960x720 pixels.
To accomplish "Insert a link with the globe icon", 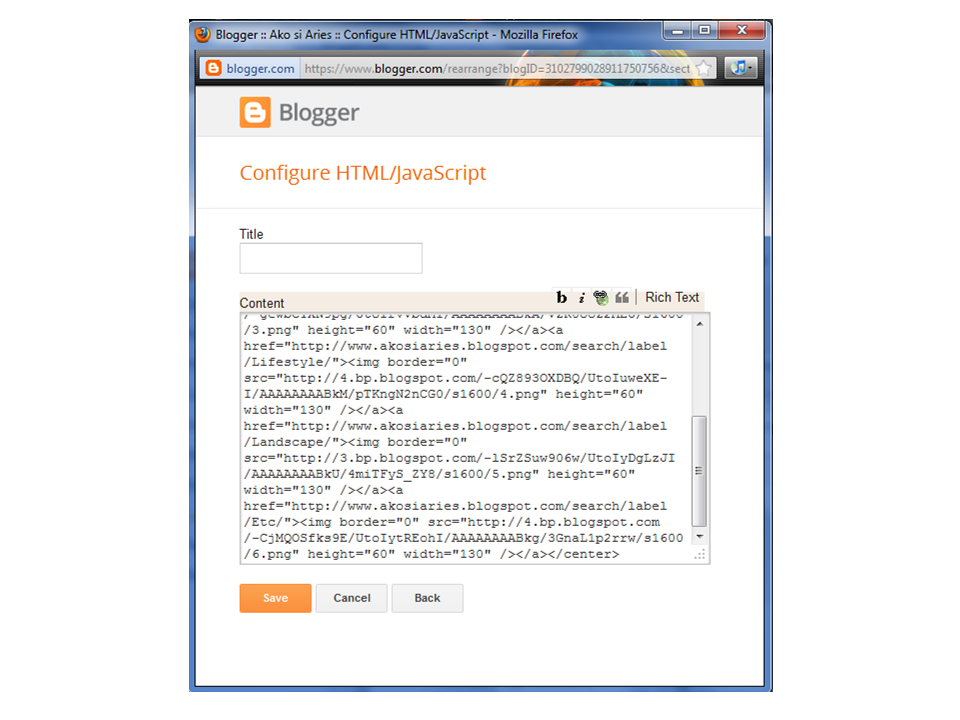I will (601, 298).
